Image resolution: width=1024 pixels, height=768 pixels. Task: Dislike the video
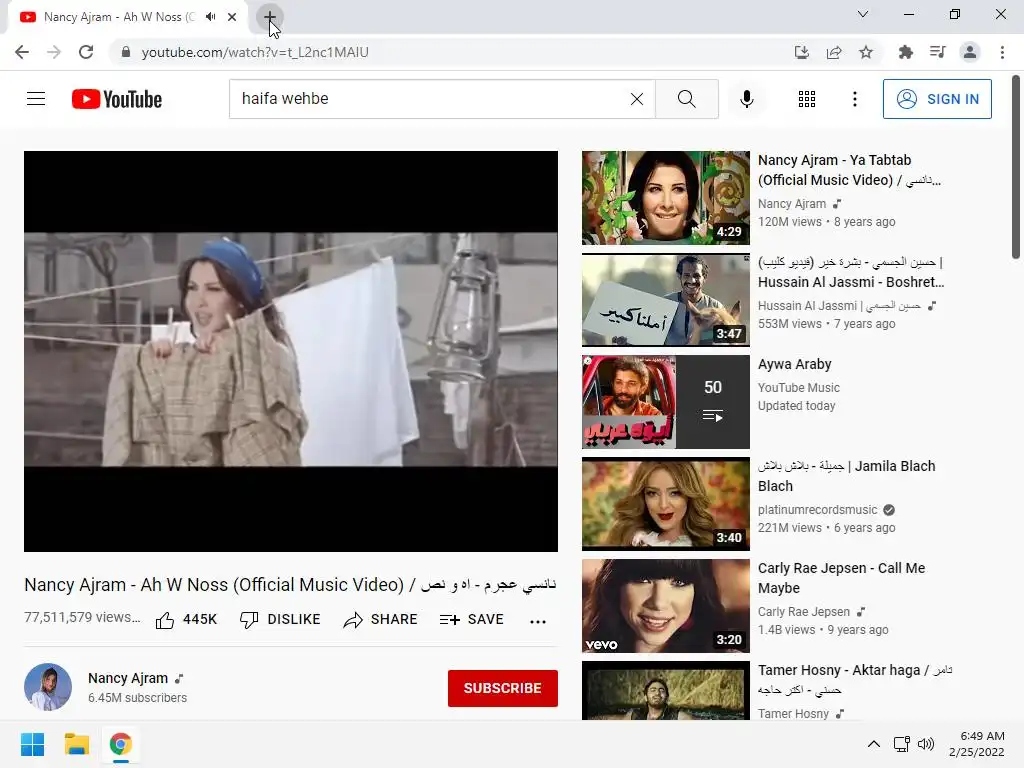click(x=280, y=619)
